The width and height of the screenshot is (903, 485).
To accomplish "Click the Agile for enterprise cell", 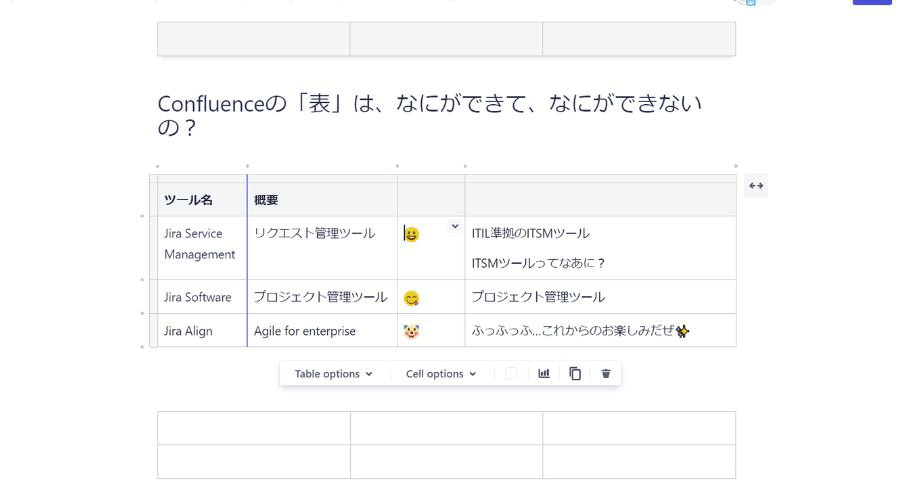I will (322, 331).
